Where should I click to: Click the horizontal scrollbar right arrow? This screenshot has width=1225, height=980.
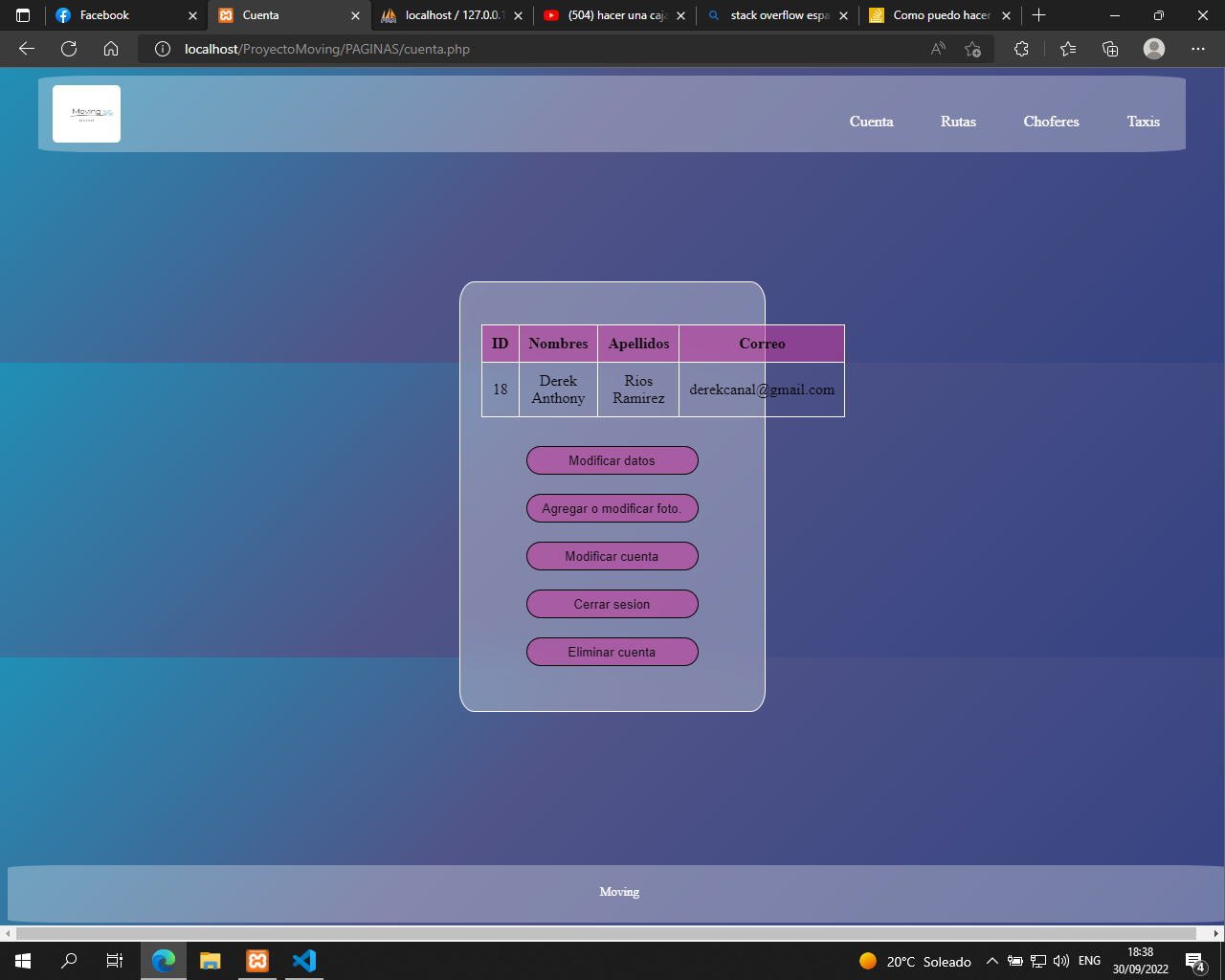coord(1216,933)
